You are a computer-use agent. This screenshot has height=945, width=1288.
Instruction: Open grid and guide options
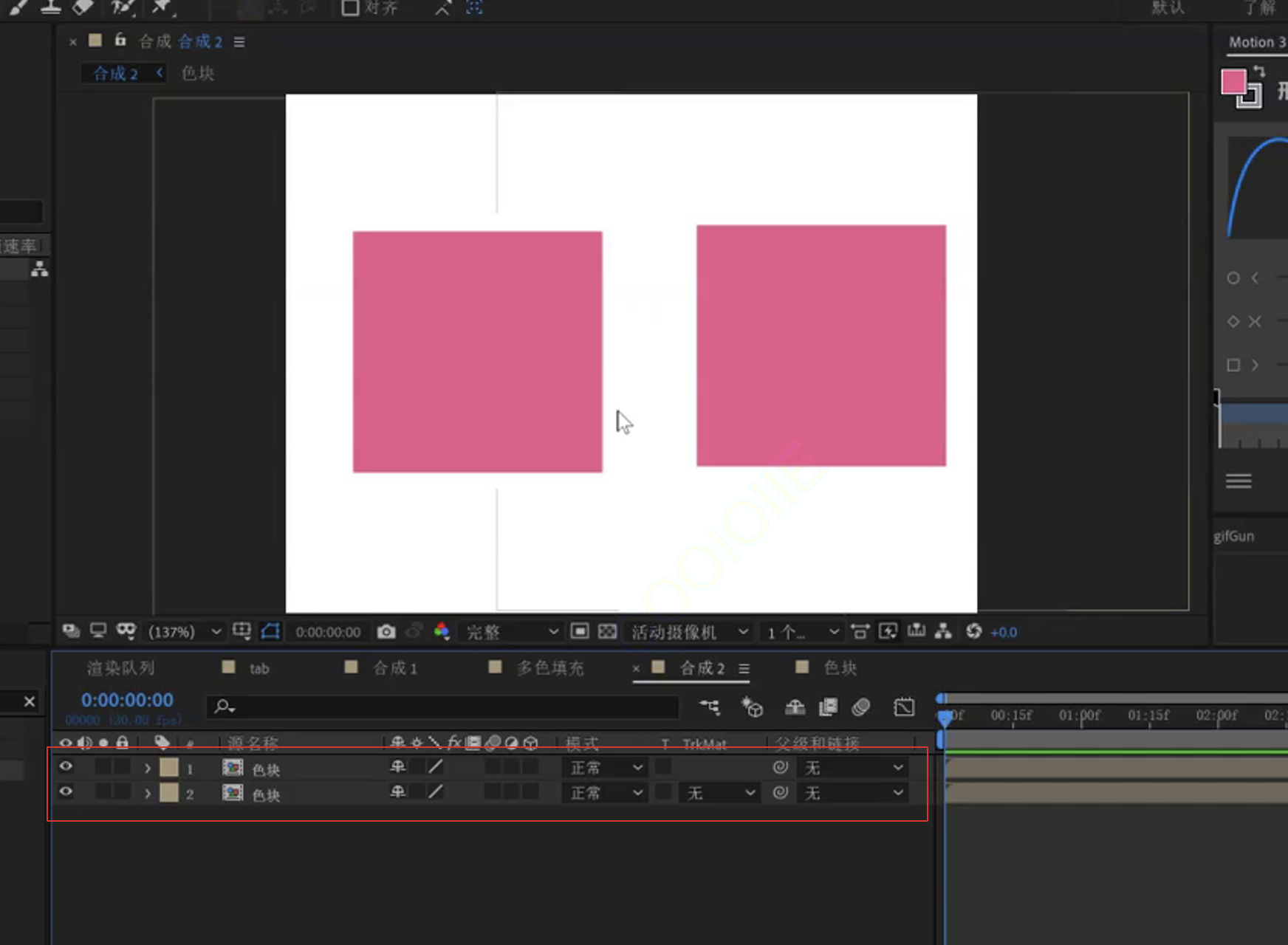pos(241,631)
